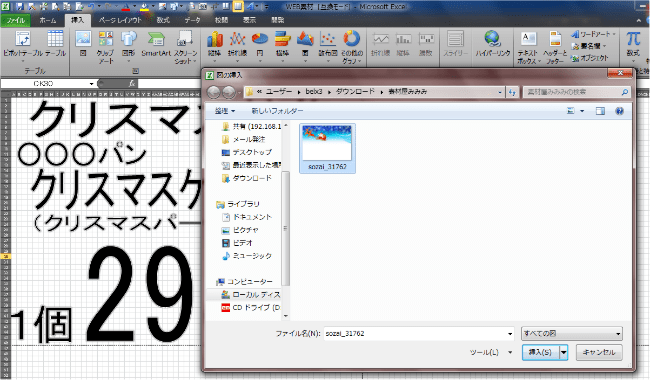Viewport: 650px width, 380px height.
Task: Click the fill color bucket in Quick Access
Action: point(144,7)
